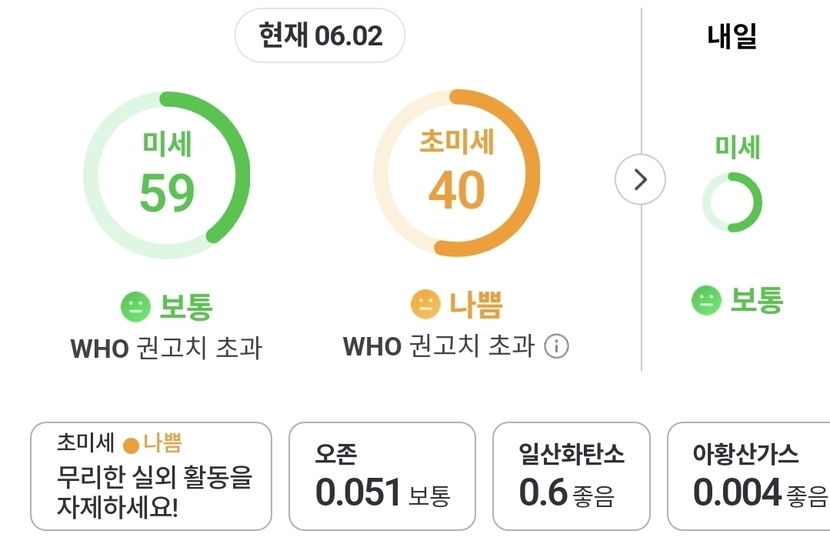Open the 아황산가스 0.004 card

[x=748, y=476]
